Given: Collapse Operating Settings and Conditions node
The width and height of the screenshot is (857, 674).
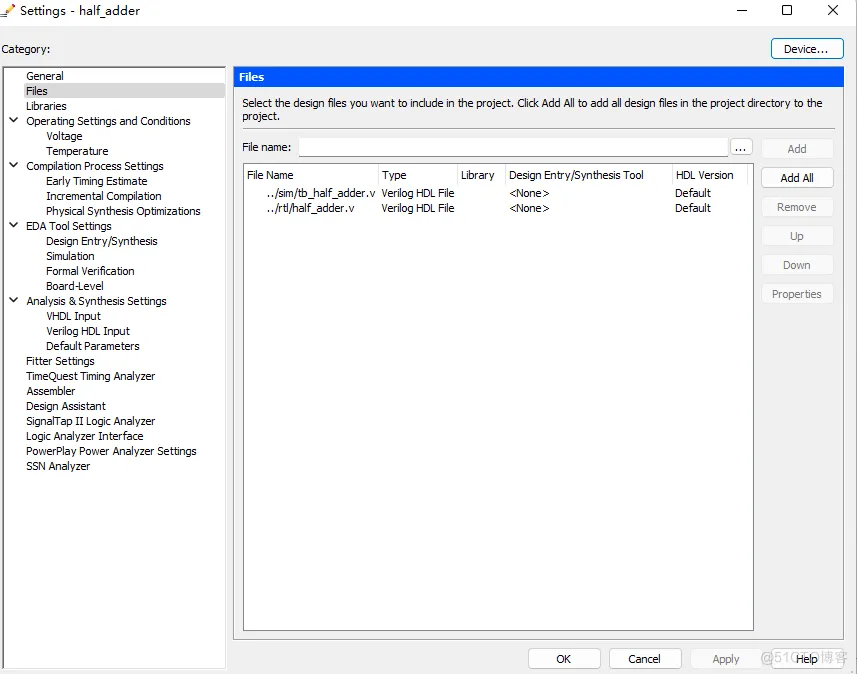Looking at the screenshot, I should 14,120.
